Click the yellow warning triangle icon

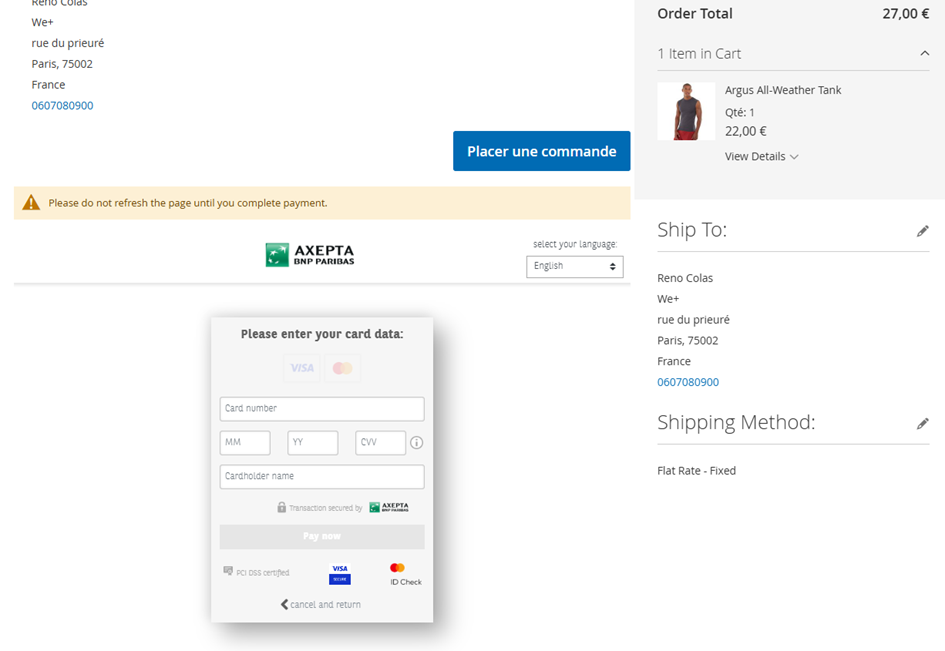[x=31, y=203]
